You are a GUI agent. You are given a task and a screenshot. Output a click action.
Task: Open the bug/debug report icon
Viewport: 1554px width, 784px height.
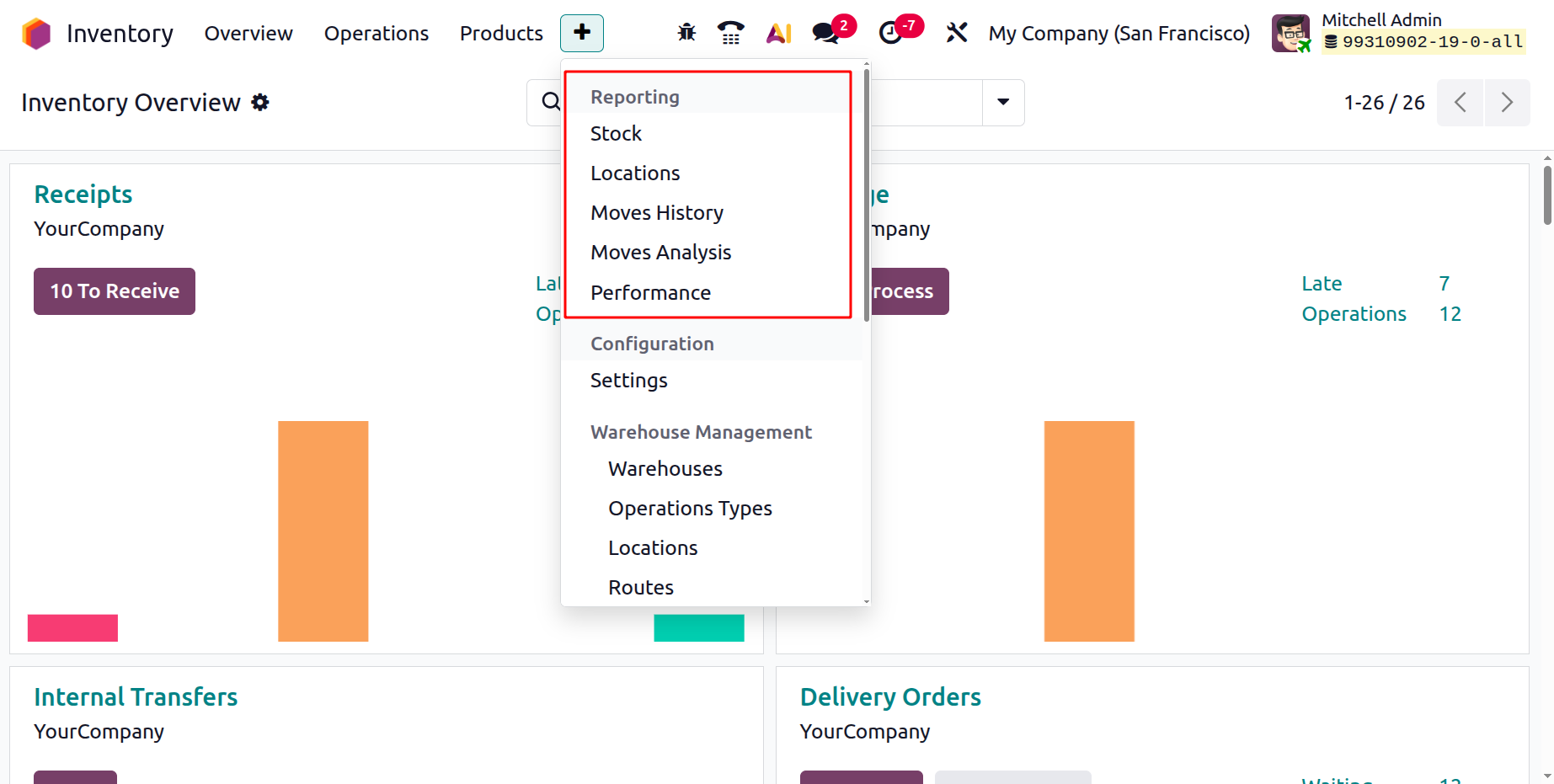click(686, 33)
